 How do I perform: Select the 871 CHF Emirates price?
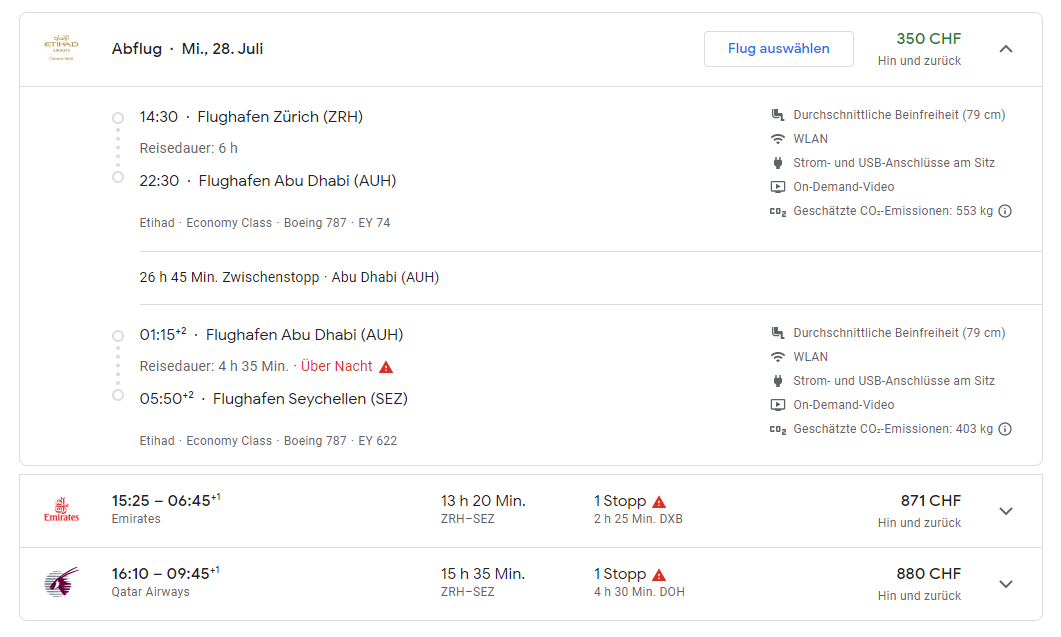930,501
